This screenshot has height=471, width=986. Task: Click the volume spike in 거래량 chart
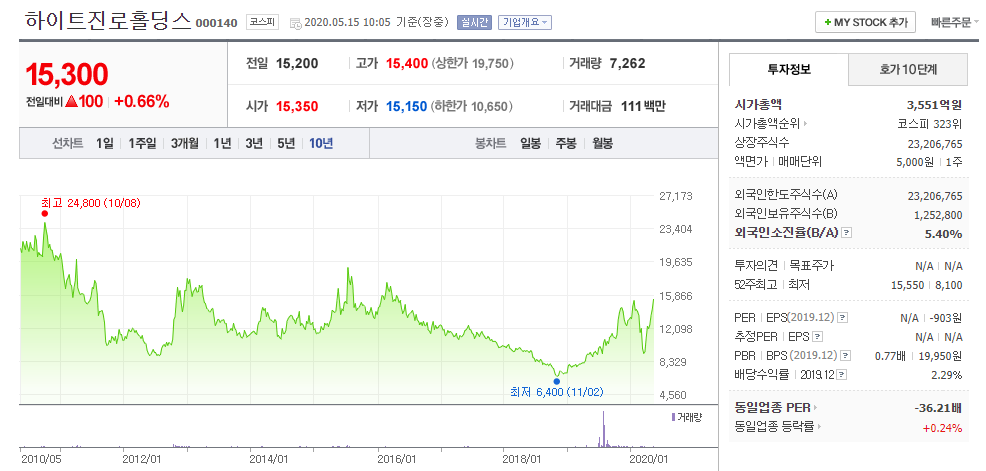pos(603,429)
